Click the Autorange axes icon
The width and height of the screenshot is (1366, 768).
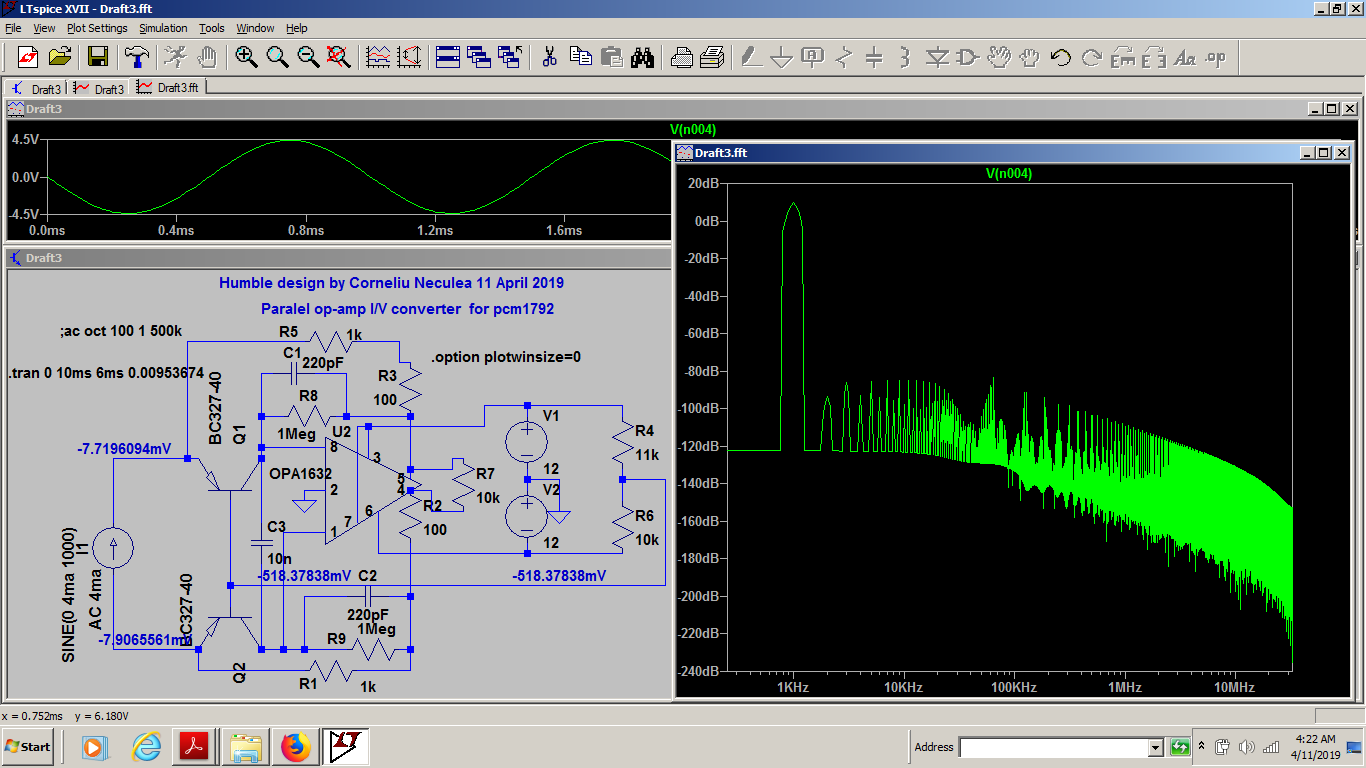click(x=409, y=57)
